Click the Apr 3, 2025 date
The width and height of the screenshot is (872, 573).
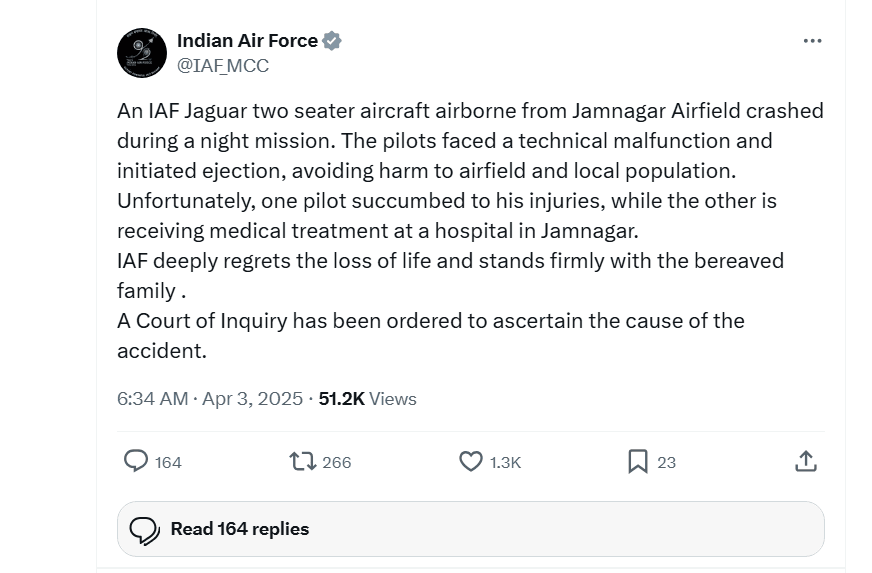(252, 398)
